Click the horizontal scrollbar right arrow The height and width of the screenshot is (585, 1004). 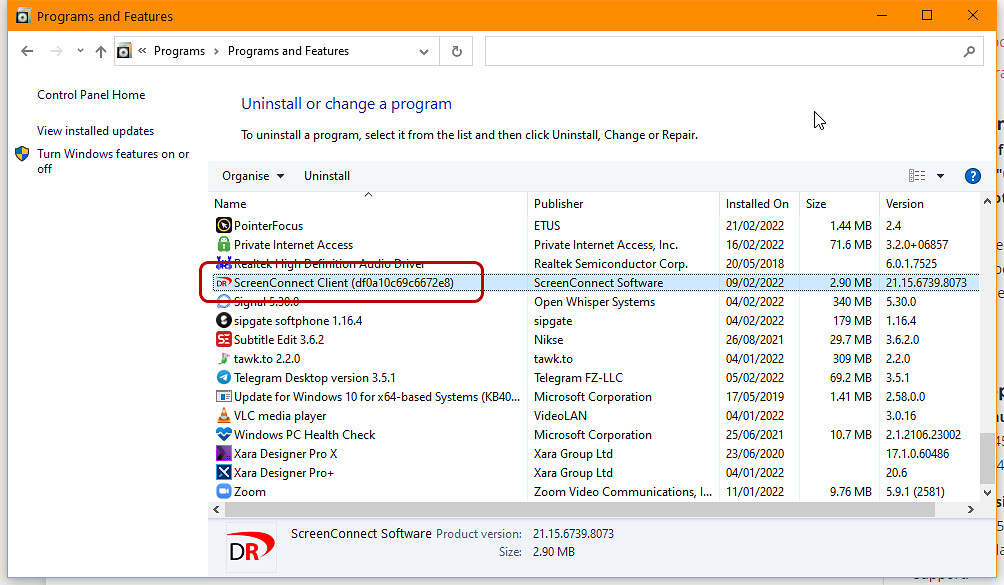point(971,509)
